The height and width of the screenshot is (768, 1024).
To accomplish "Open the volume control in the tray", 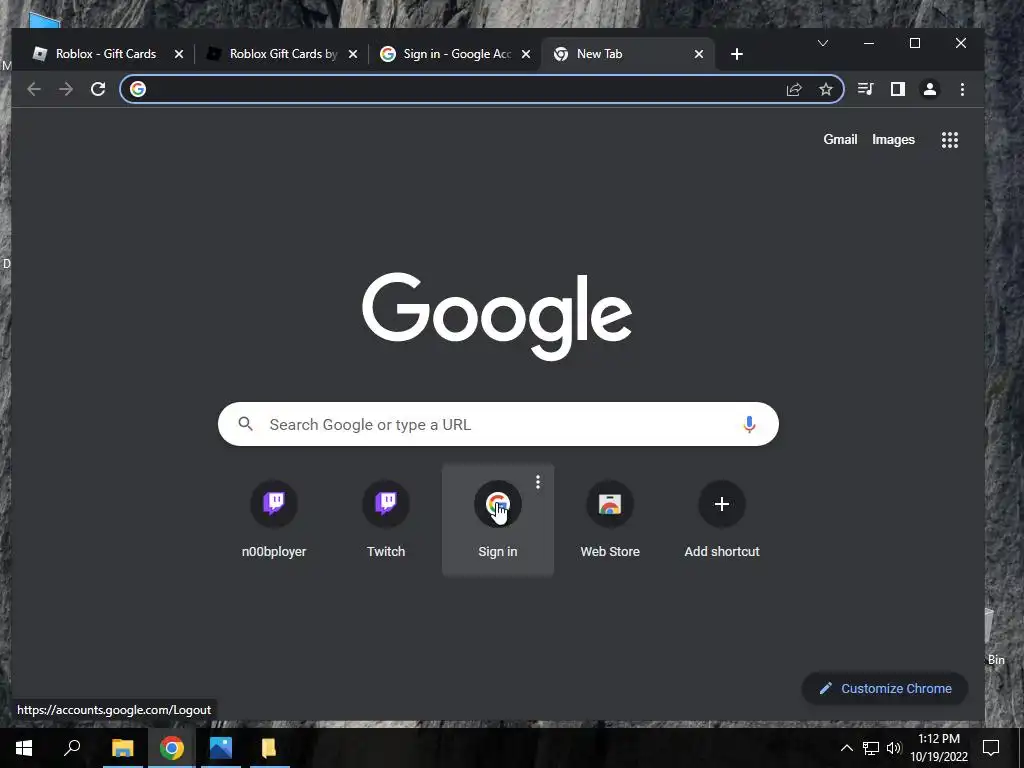I will 893,748.
